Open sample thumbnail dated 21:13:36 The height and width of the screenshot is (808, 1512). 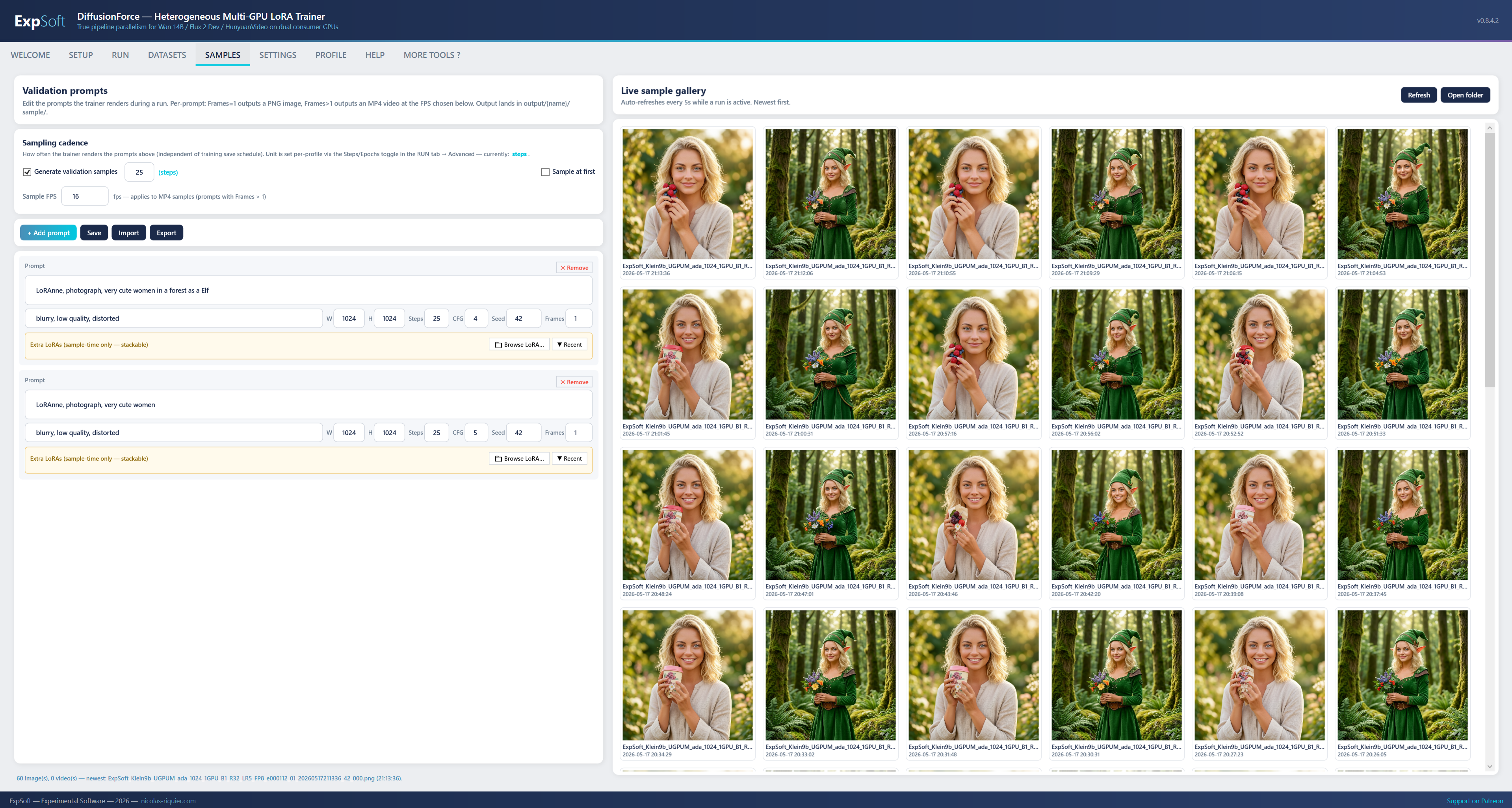point(687,194)
